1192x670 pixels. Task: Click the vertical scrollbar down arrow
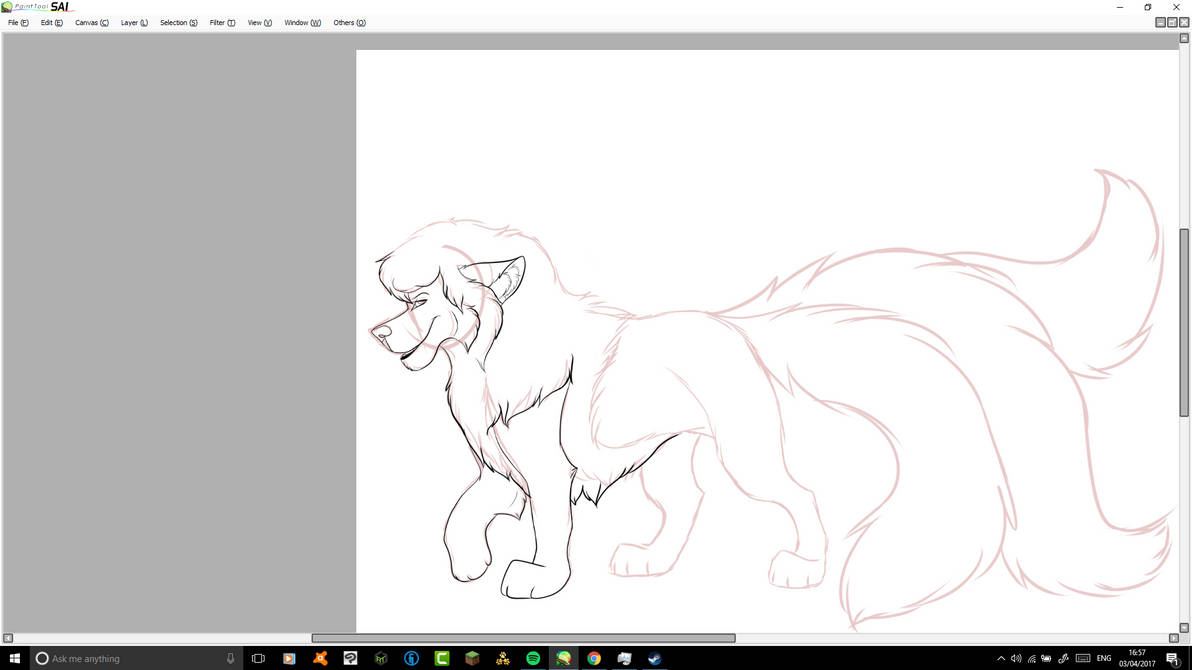tap(1184, 628)
